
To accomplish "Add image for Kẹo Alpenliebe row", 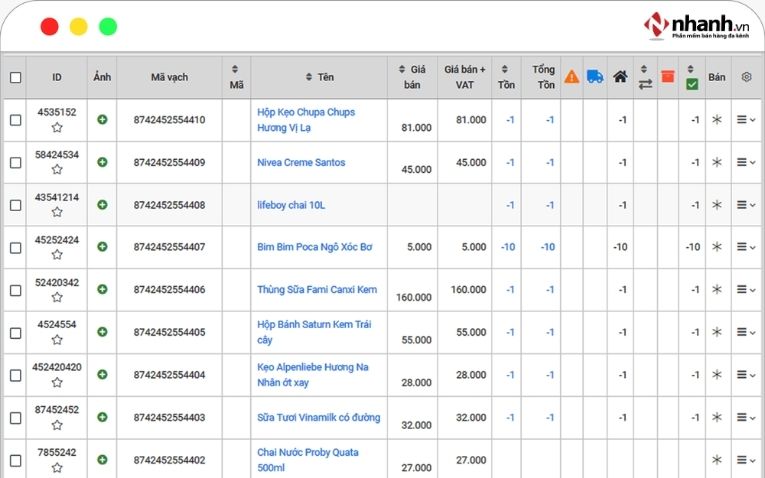I will tap(102, 375).
